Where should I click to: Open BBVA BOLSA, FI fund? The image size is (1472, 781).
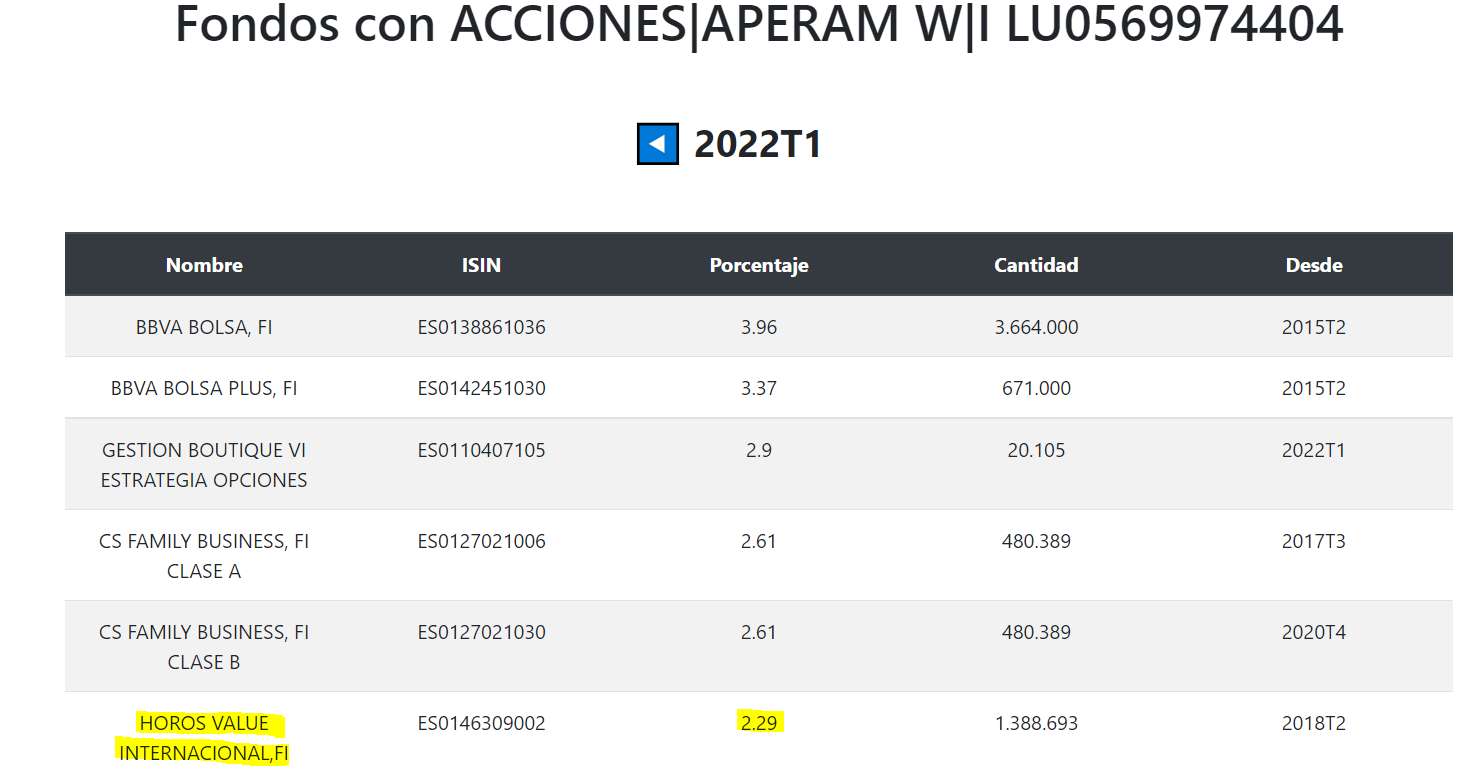204,327
